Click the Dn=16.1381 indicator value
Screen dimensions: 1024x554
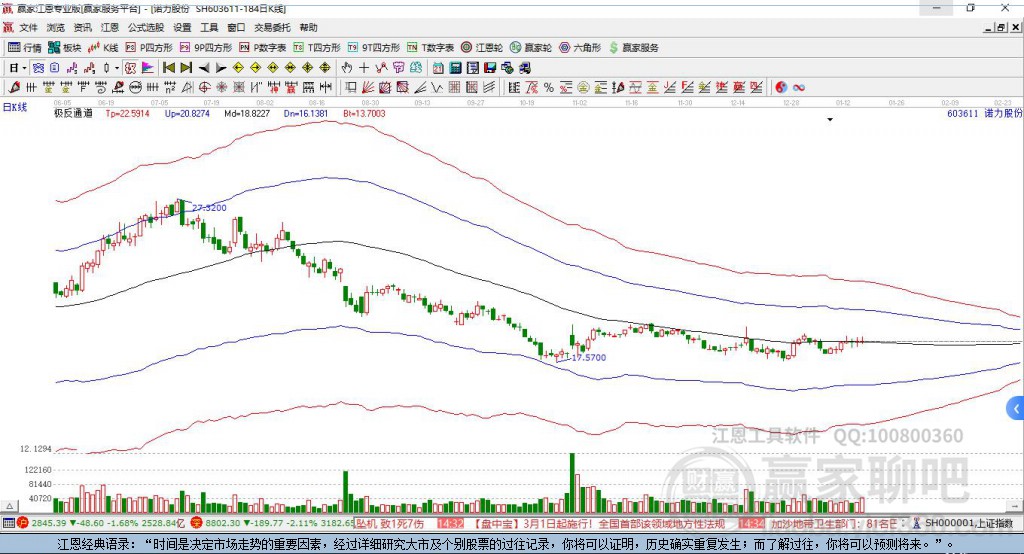[x=306, y=113]
